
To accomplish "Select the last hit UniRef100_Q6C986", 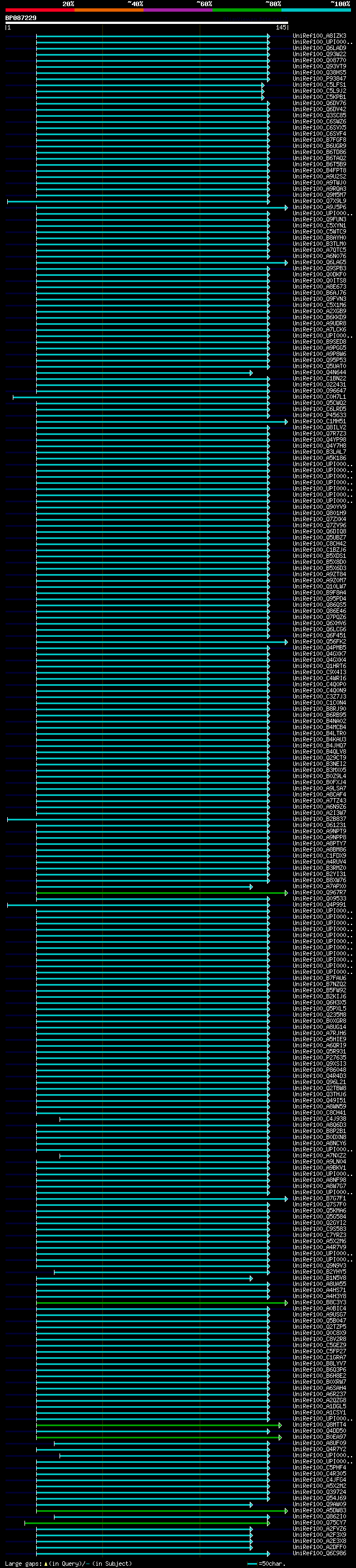I will pyautogui.click(x=319, y=1554).
